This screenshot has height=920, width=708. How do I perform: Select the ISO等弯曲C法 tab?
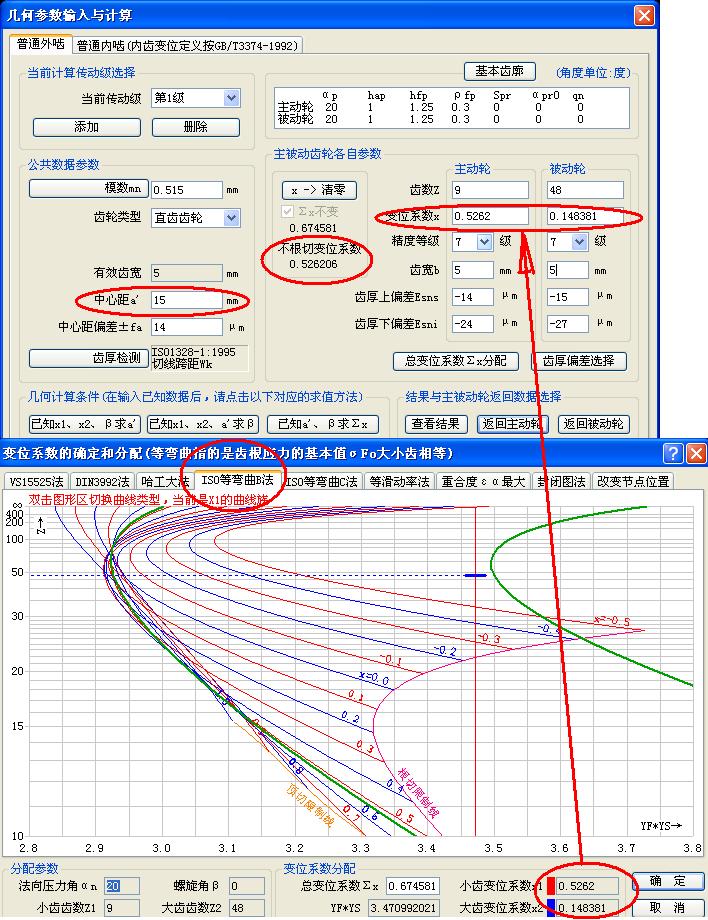pyautogui.click(x=321, y=482)
